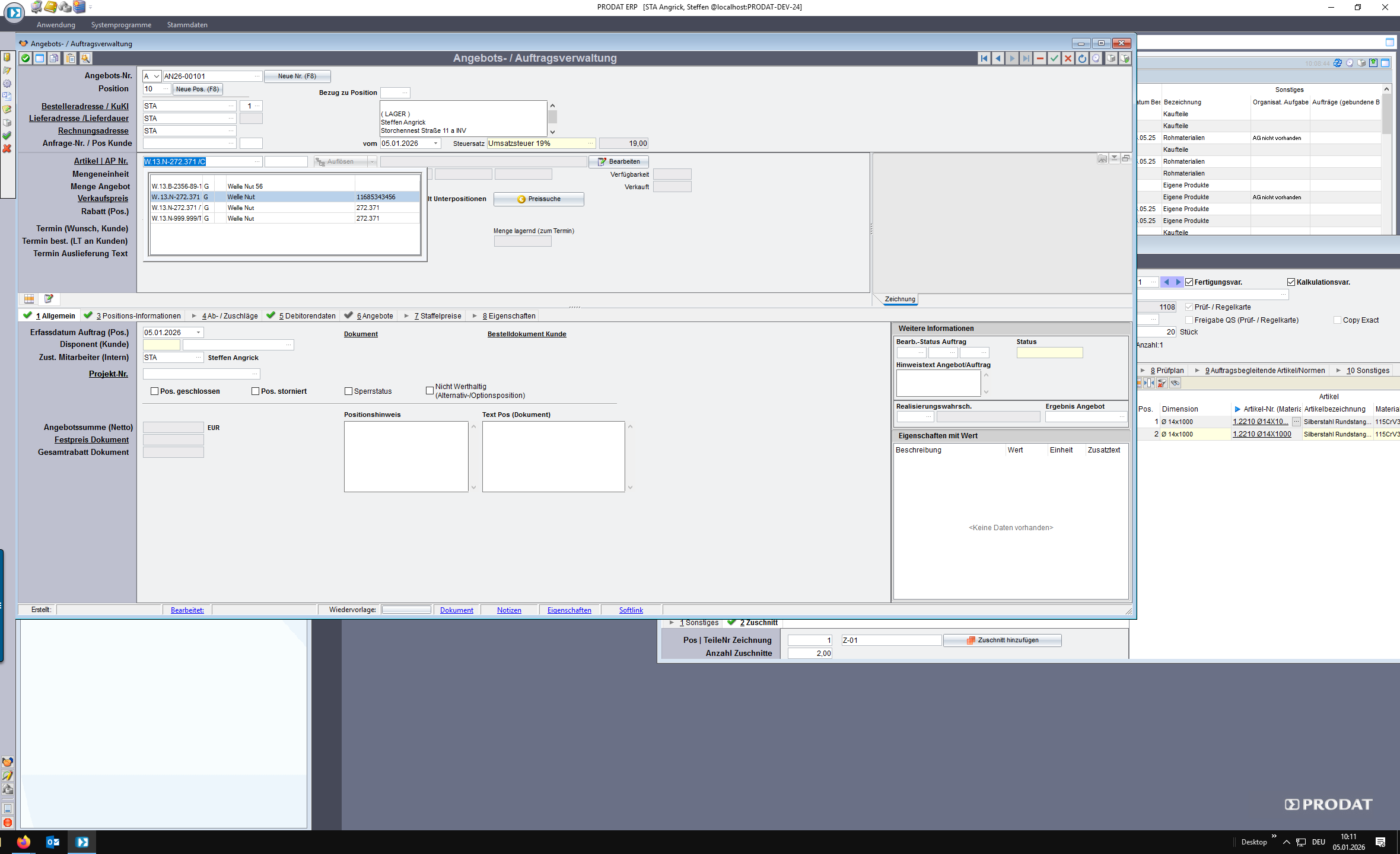Image resolution: width=1400 pixels, height=854 pixels.
Task: Click the Preissuche button
Action: [538, 199]
